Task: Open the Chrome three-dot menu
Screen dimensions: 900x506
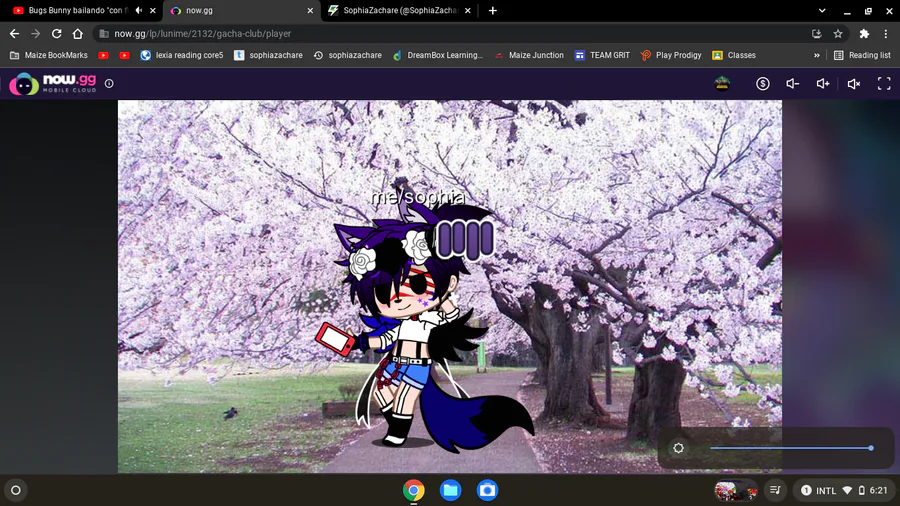Action: pyautogui.click(x=886, y=34)
